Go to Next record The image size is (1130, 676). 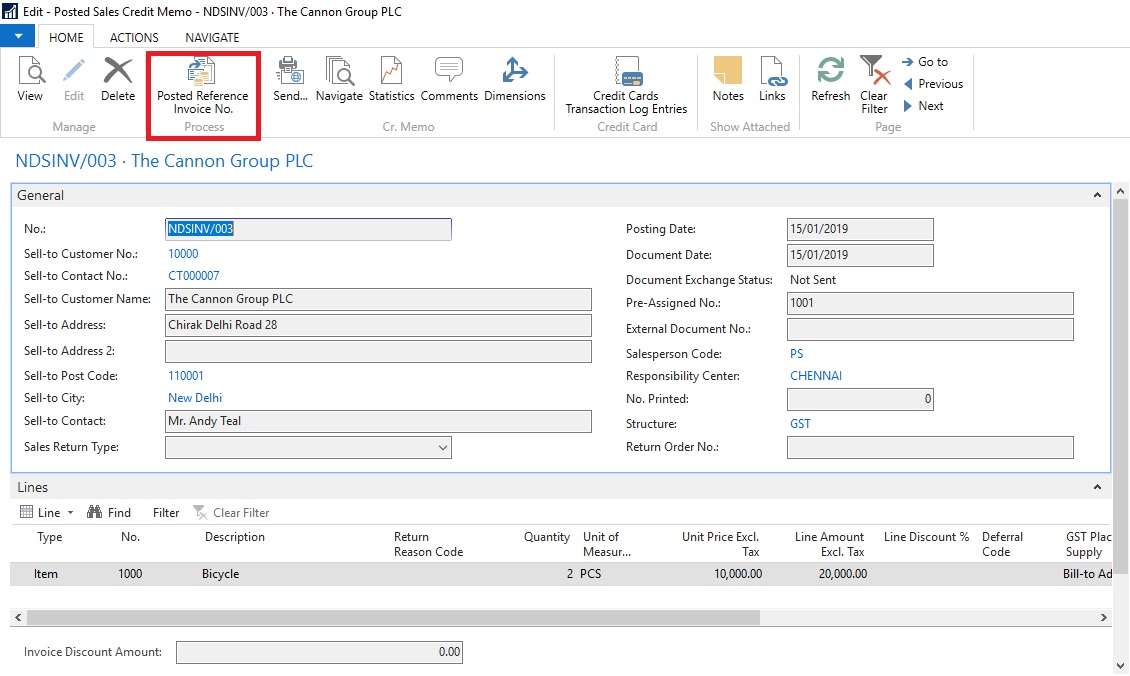click(923, 106)
